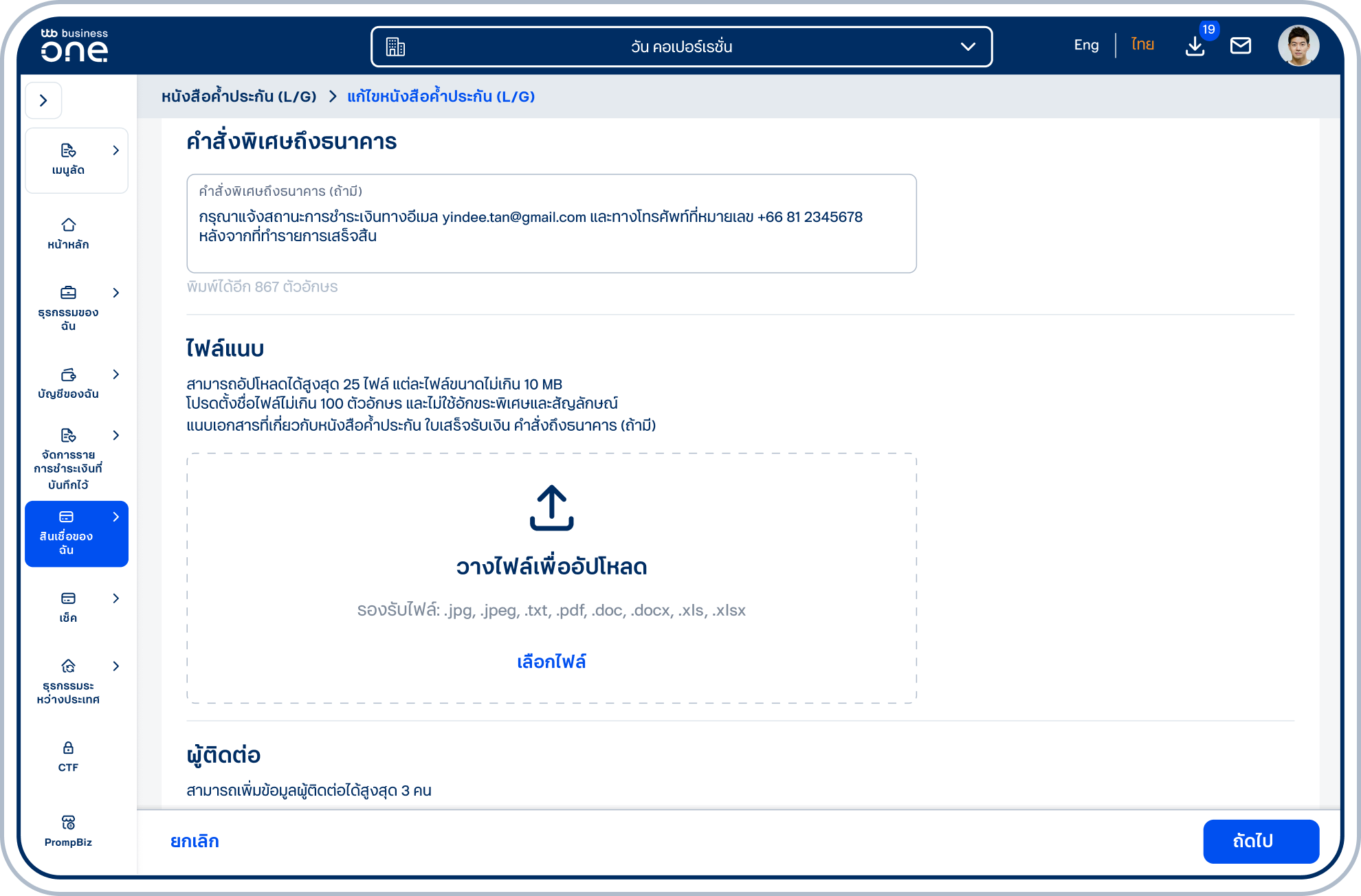Click ธุรกรรมระหว่างประเทศ house icon

(68, 666)
